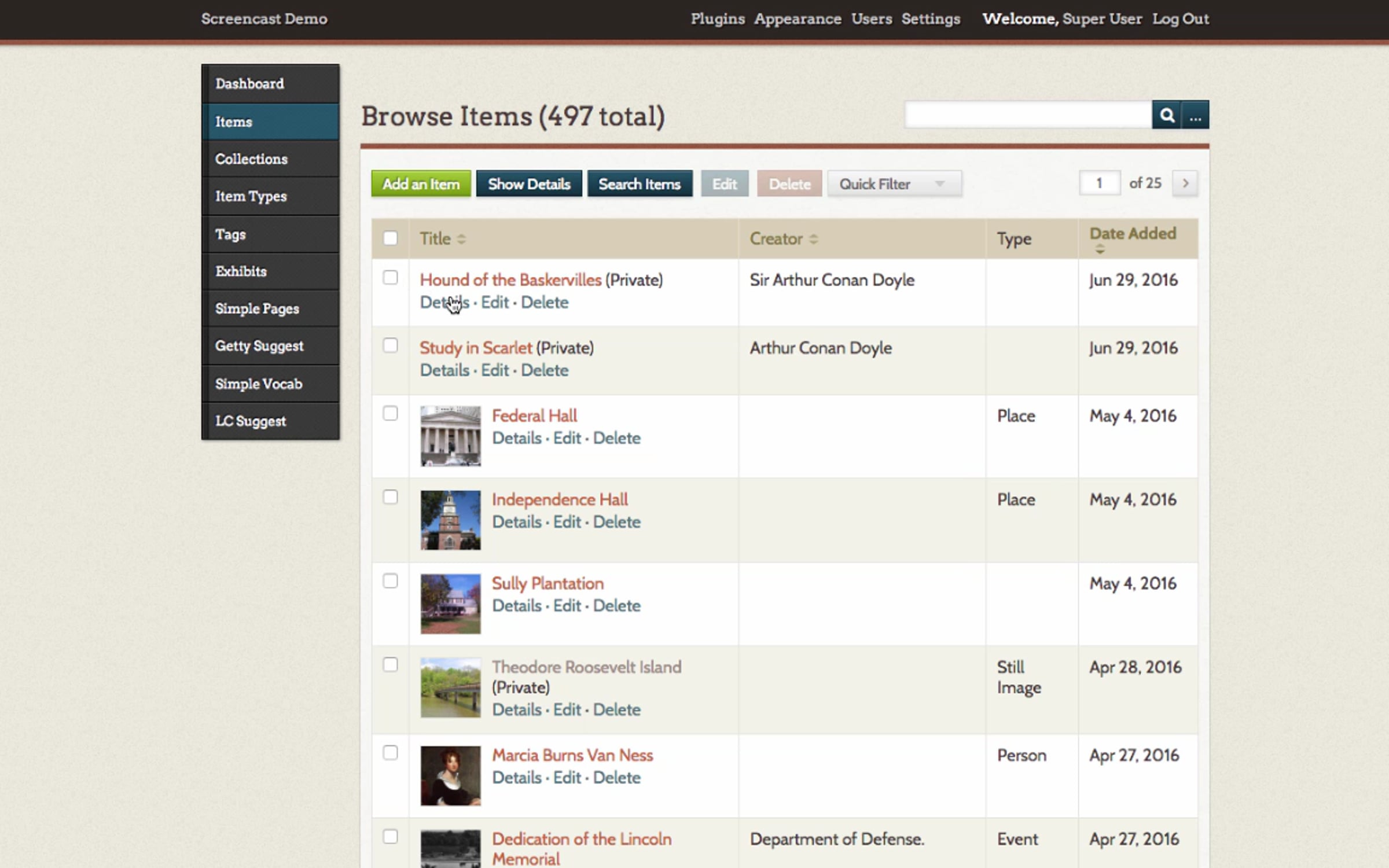Click the magnifying glass search icon
Screen dimensions: 1389x868
(x=1166, y=115)
